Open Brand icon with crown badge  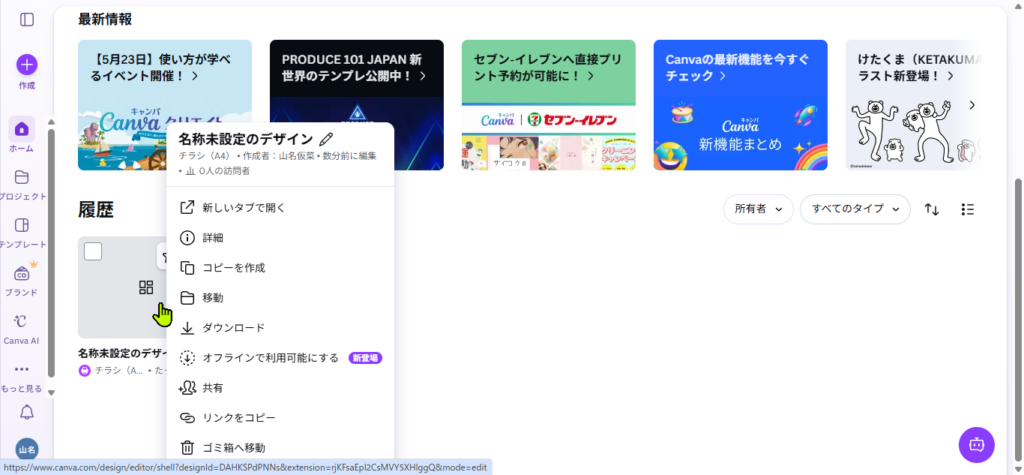click(x=22, y=274)
